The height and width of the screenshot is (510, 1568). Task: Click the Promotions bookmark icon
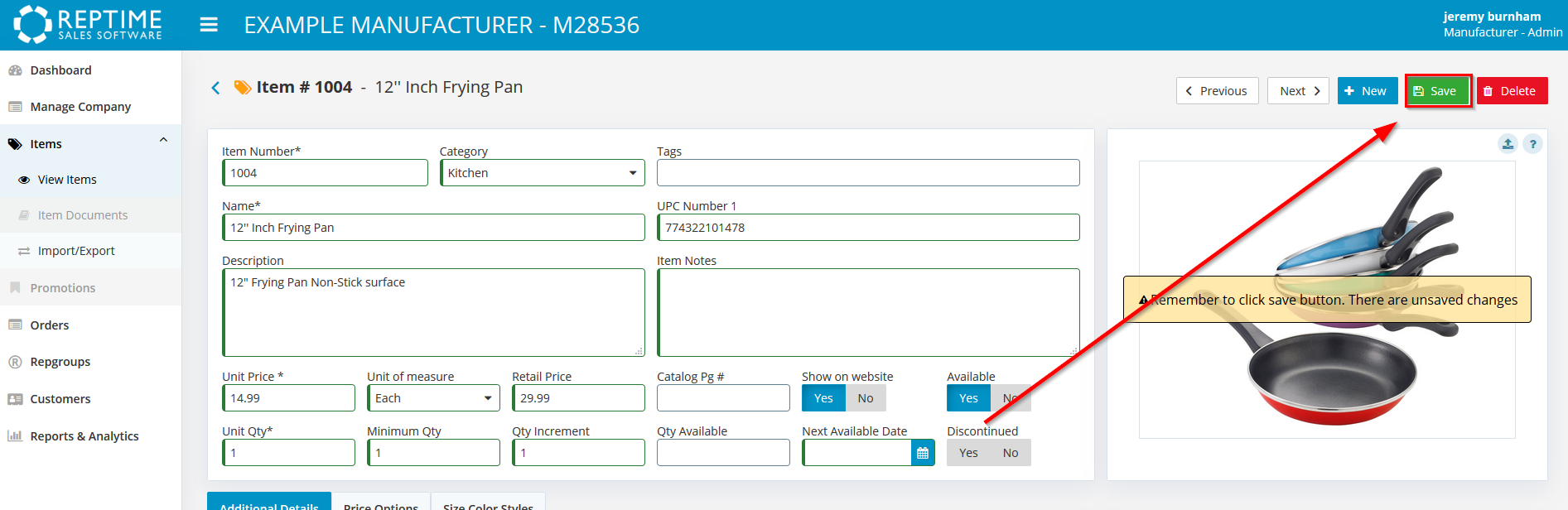coord(15,288)
